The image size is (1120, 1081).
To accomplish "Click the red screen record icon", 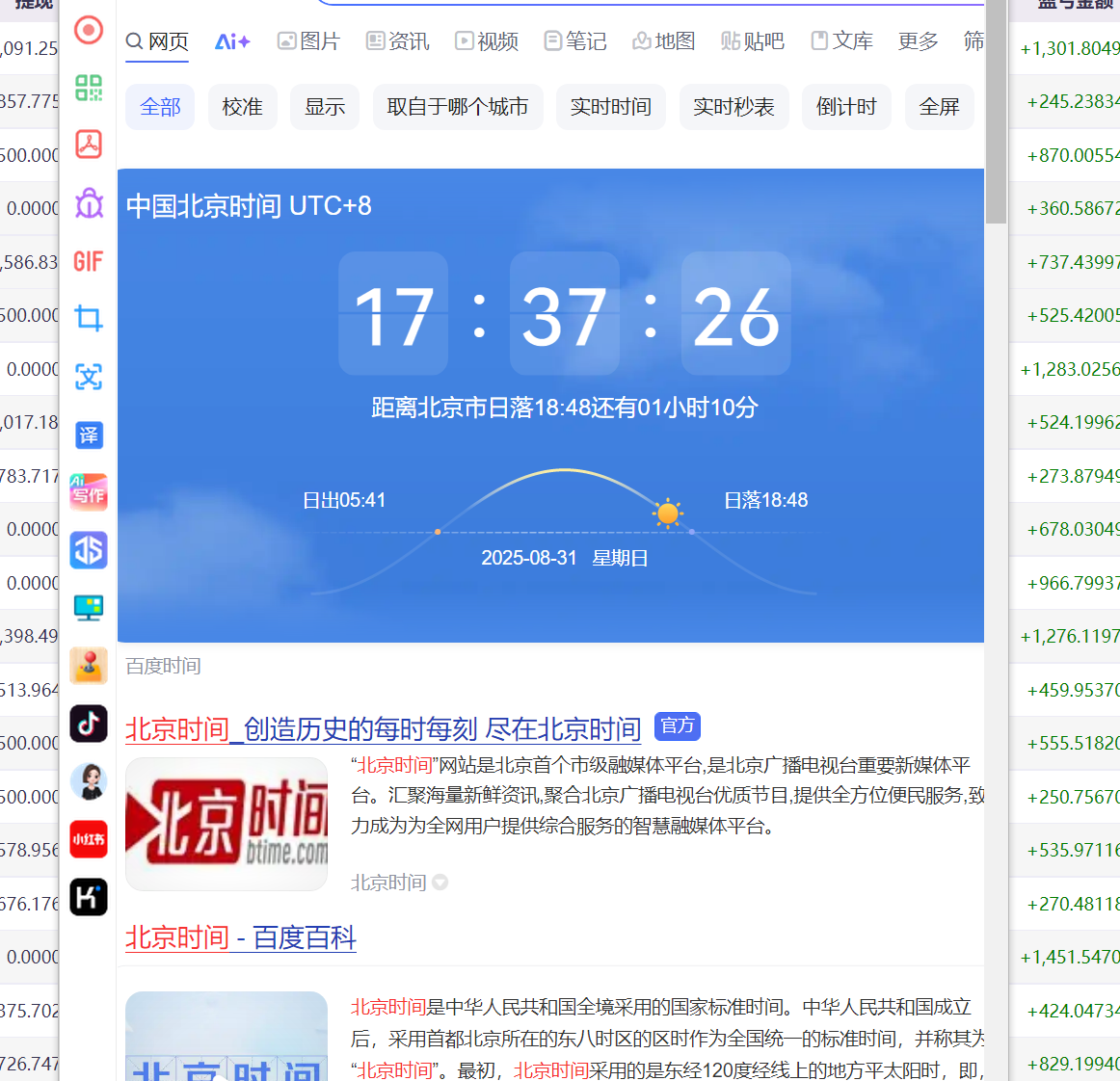I will point(89,30).
